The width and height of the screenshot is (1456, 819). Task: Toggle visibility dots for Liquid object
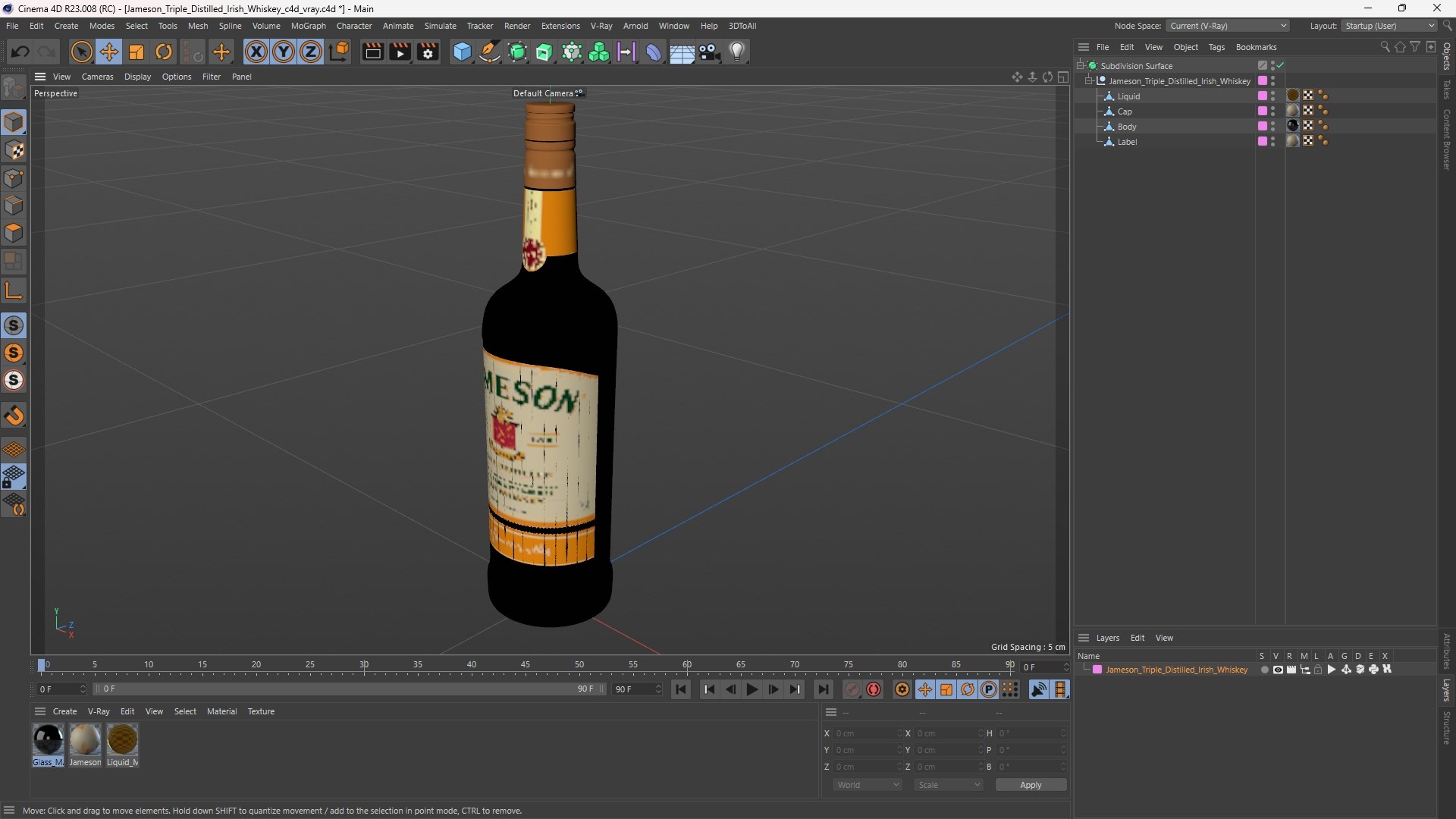tap(1273, 96)
